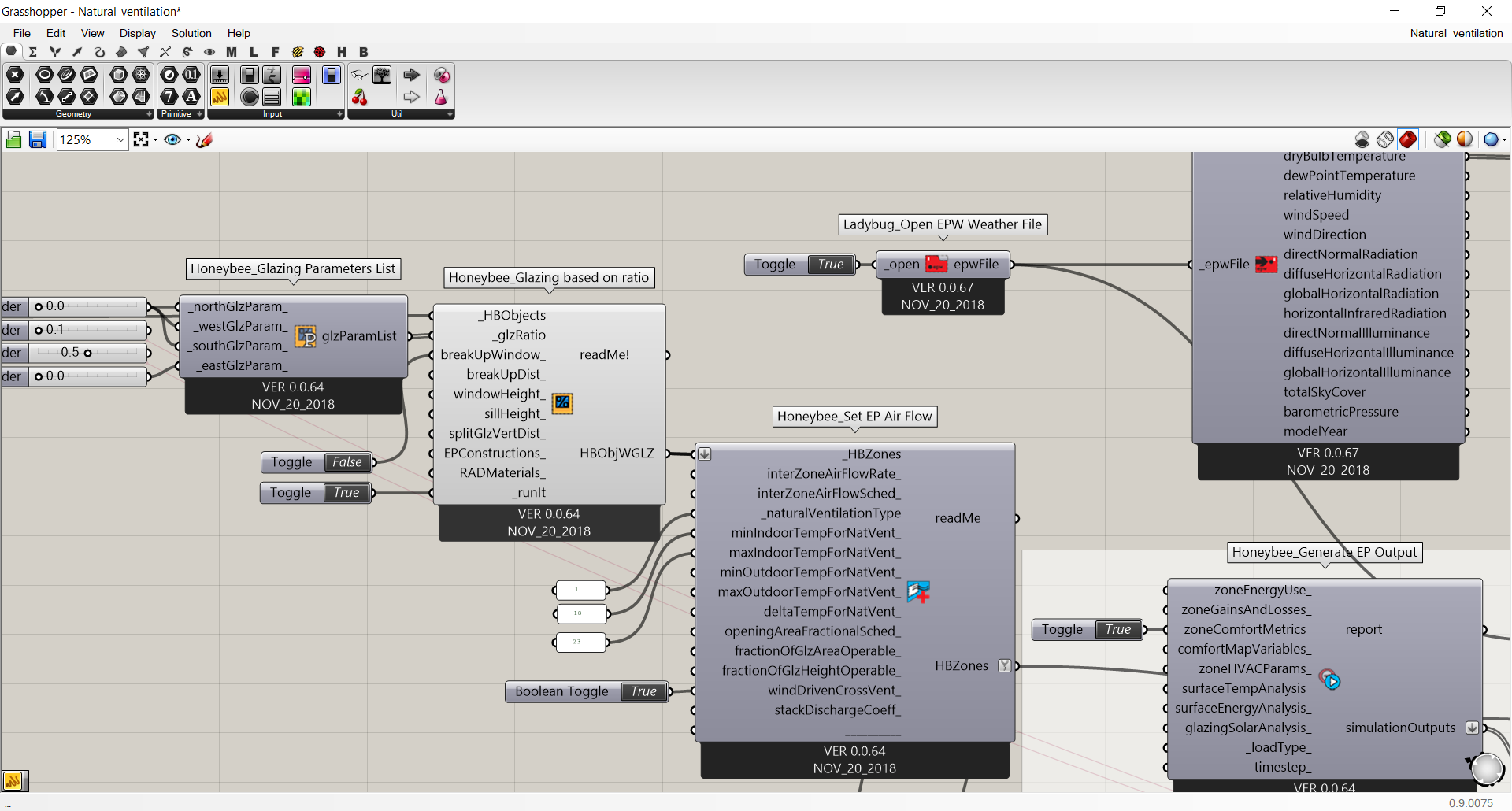Select the Gradient control component icon
Image resolution: width=1512 pixels, height=811 pixels.
pos(302,75)
